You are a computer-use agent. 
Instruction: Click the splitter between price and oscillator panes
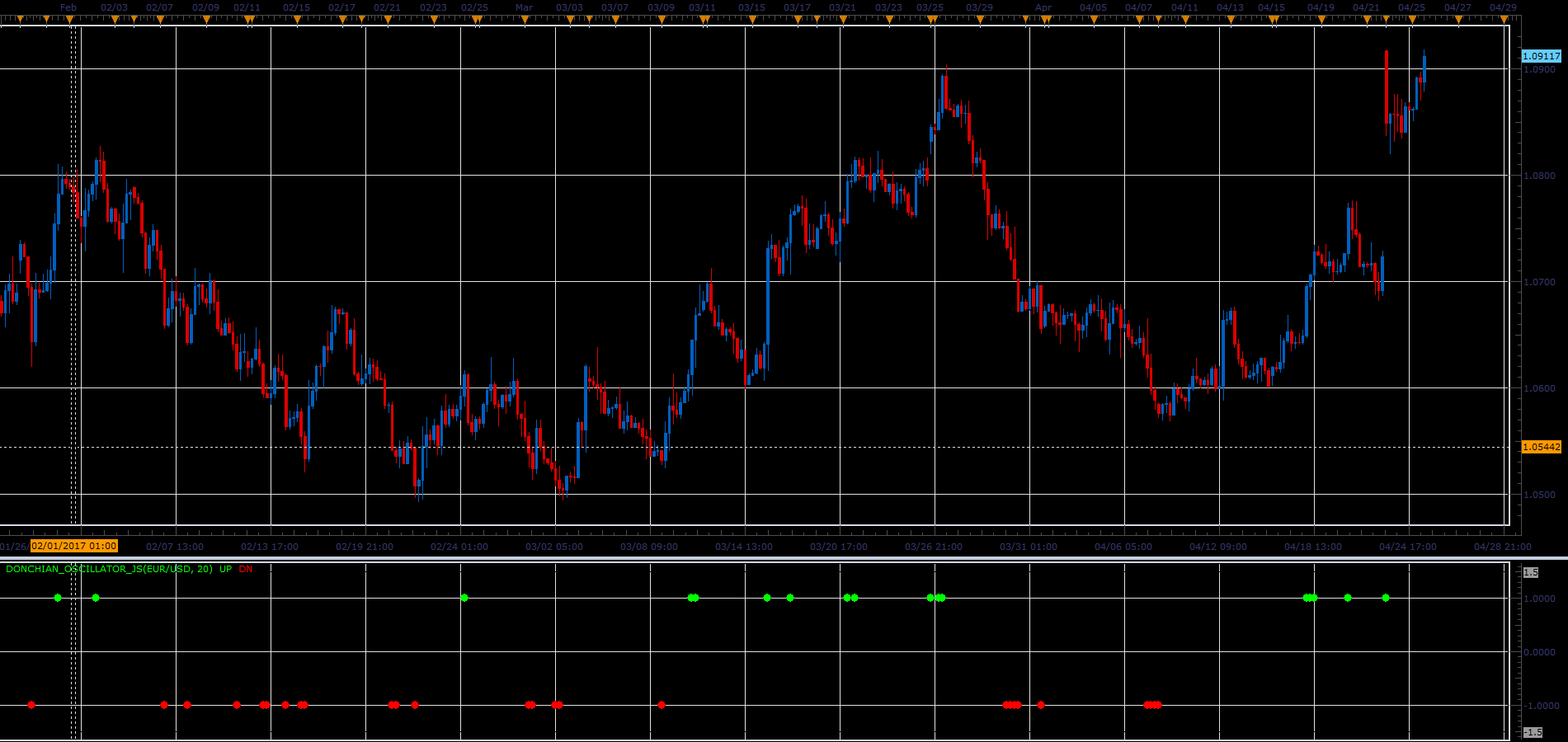[x=784, y=559]
